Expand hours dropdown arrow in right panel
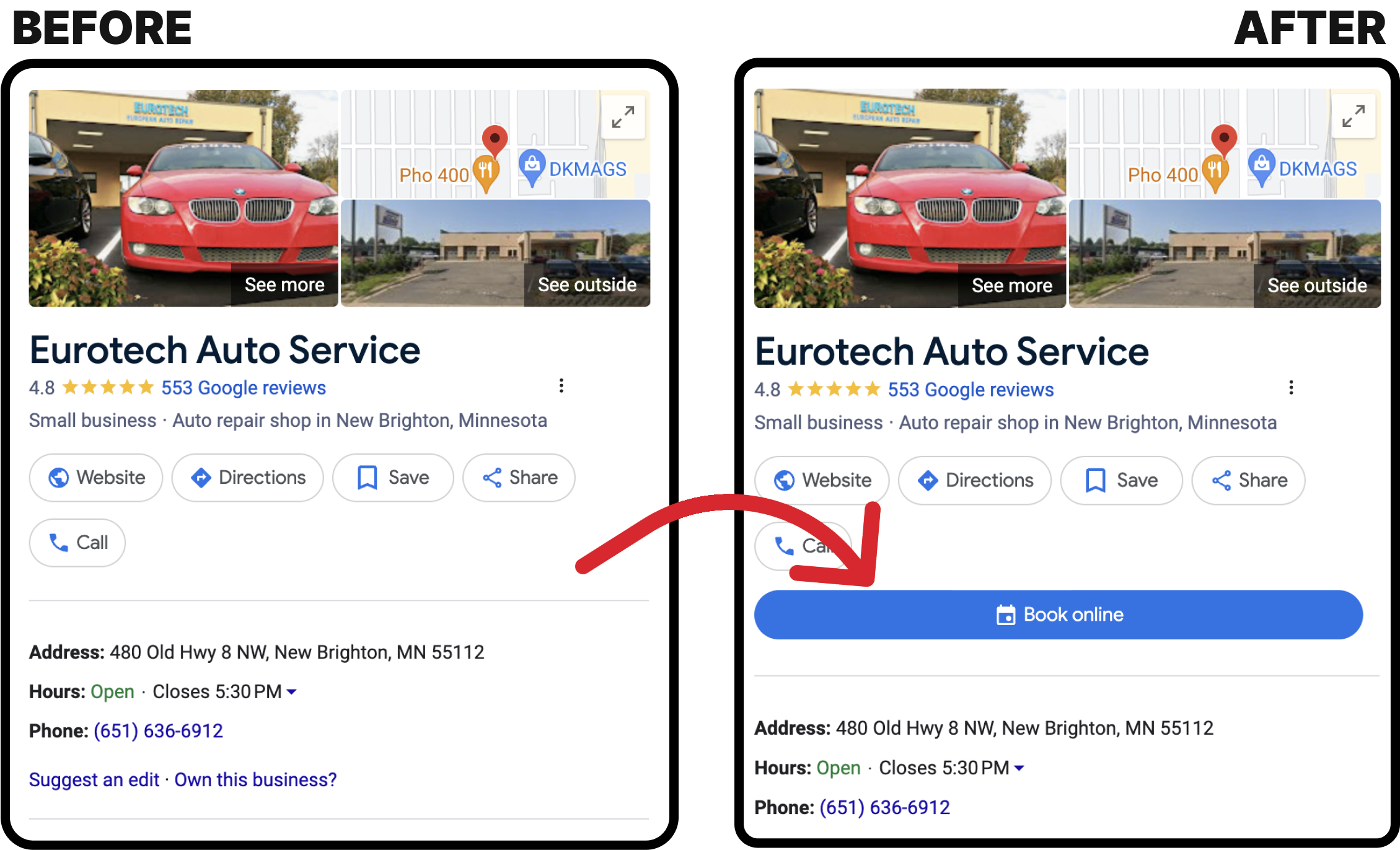This screenshot has width=1400, height=850. pyautogui.click(x=1019, y=768)
